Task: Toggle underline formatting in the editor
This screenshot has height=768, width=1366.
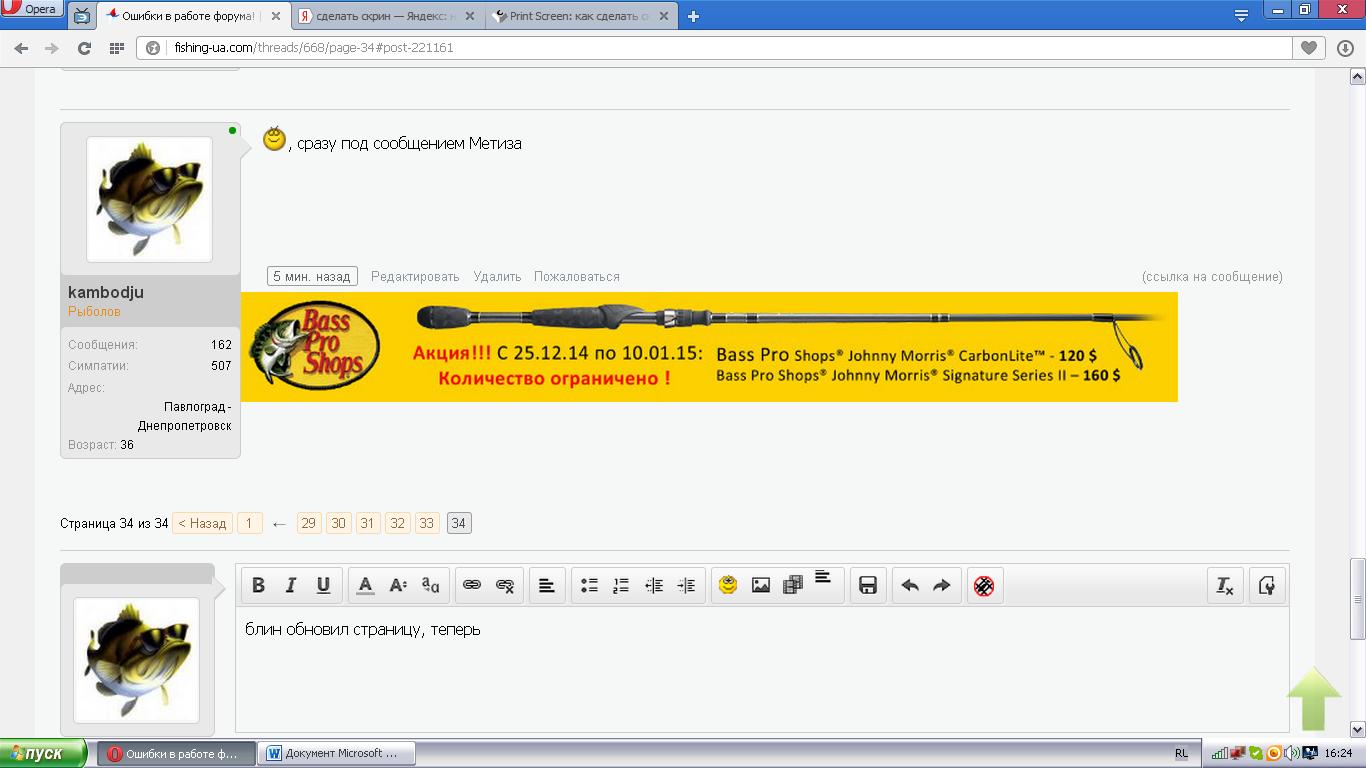Action: tap(323, 586)
